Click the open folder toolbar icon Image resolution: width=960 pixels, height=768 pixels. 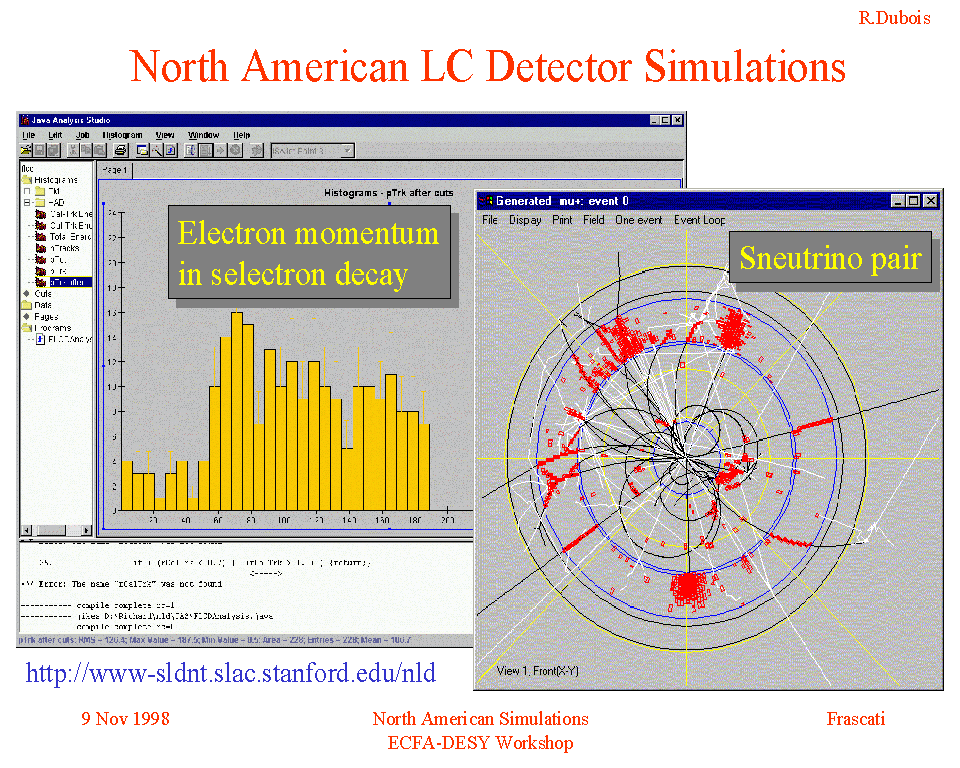[26, 151]
